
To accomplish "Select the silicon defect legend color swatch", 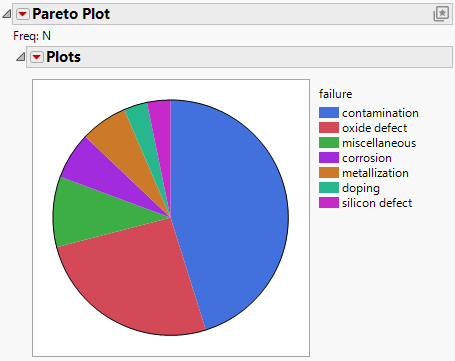I will pos(329,203).
